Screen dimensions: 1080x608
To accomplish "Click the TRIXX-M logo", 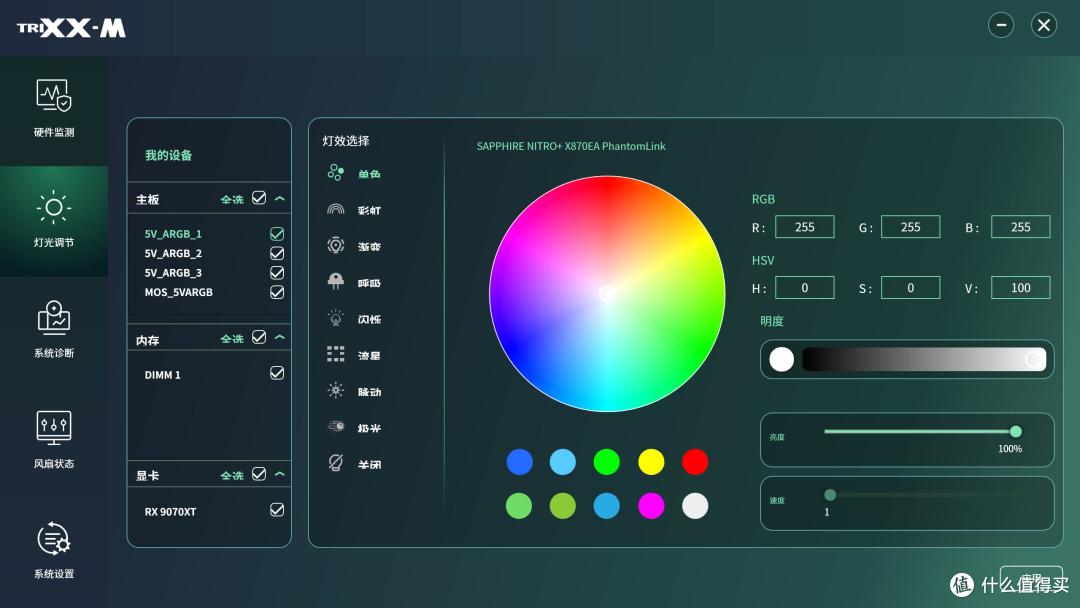I will [x=71, y=28].
